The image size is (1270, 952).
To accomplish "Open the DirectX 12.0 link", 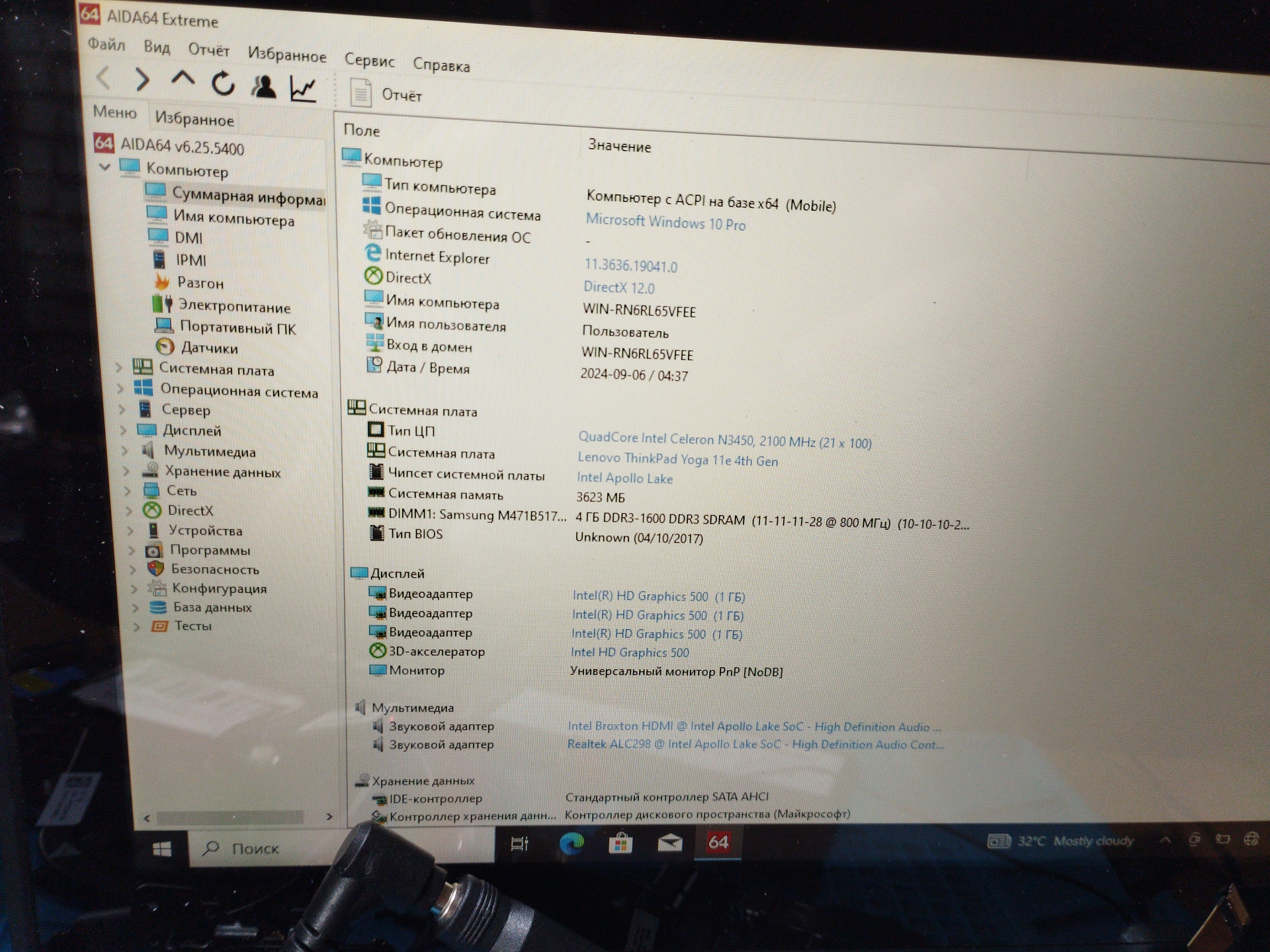I will click(x=618, y=288).
